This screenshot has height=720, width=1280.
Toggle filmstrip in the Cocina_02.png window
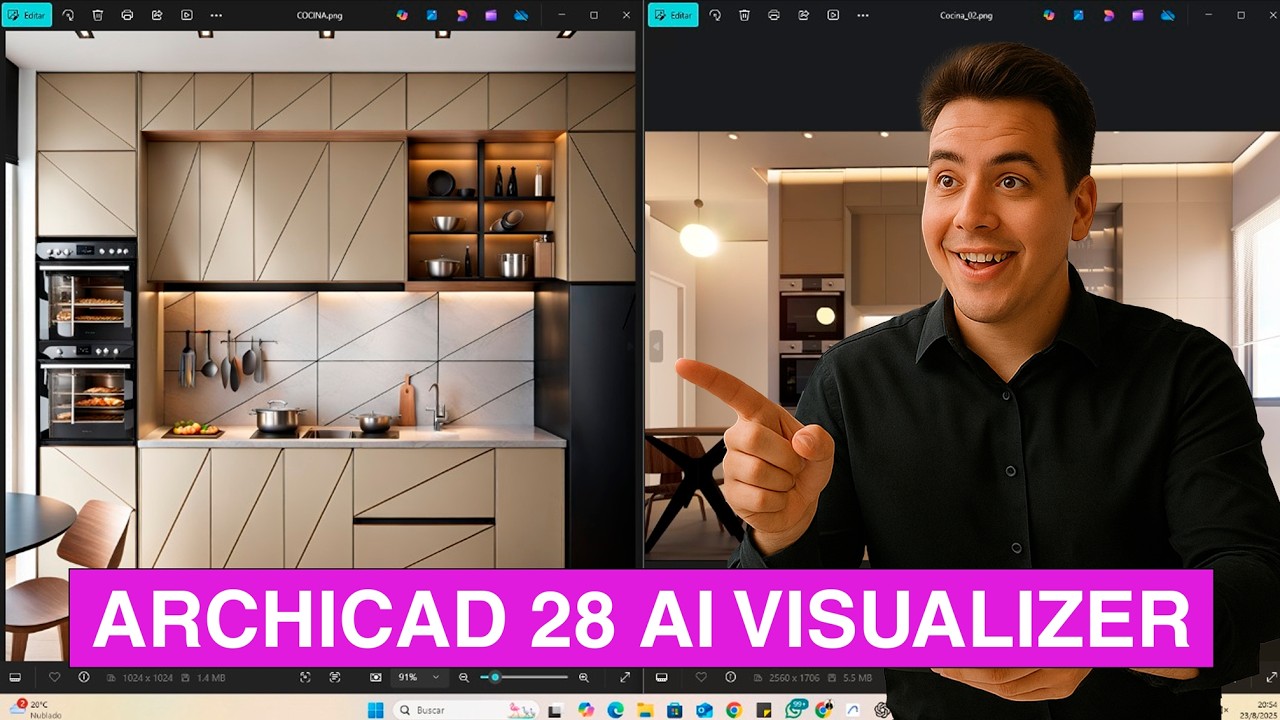661,677
